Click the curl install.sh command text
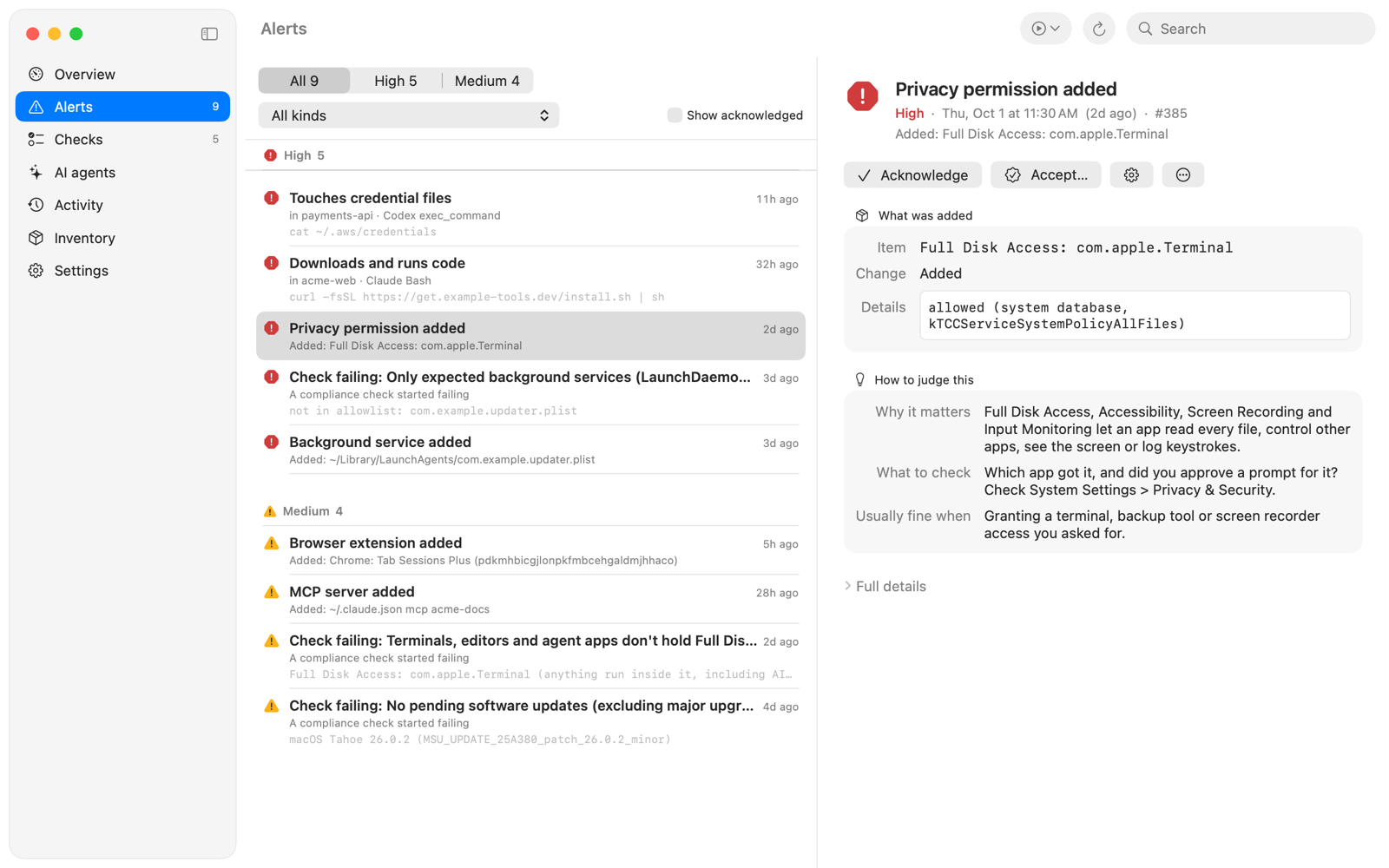 pyautogui.click(x=477, y=297)
